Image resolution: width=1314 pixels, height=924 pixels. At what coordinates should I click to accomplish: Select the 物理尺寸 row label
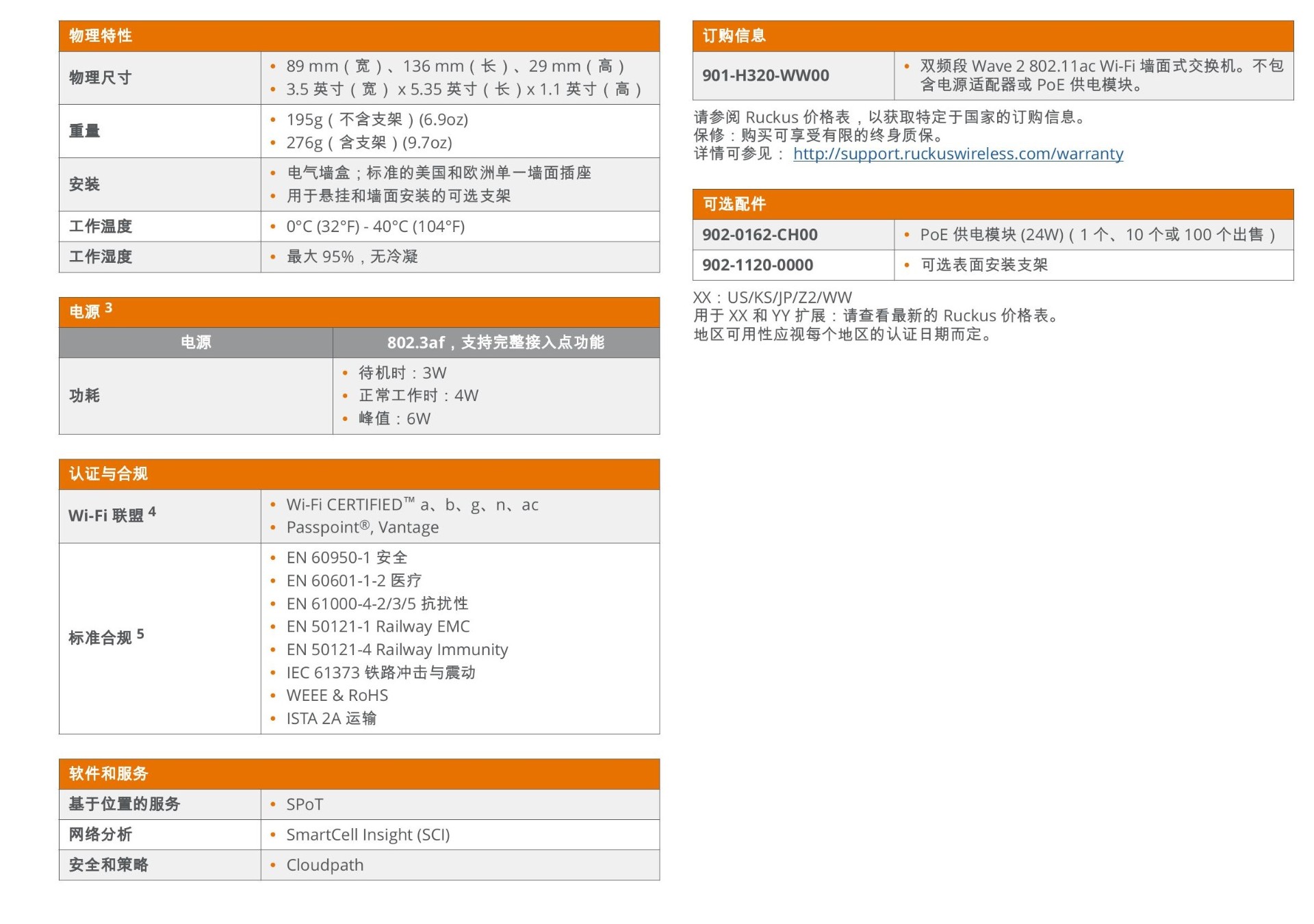pyautogui.click(x=100, y=78)
